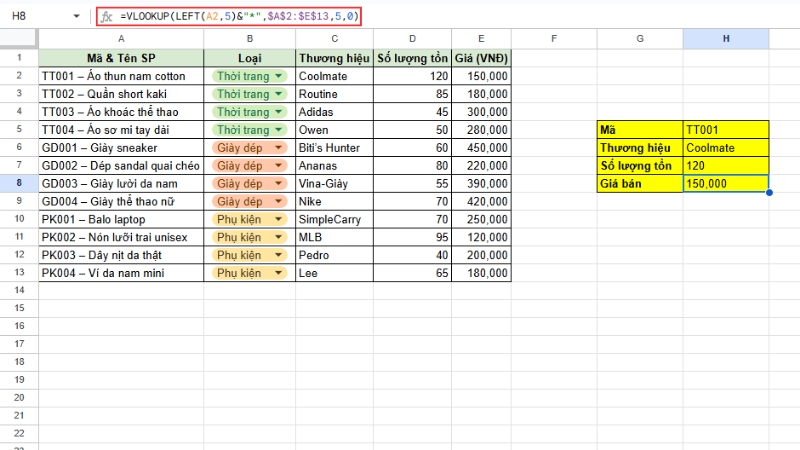Viewport: 800px width, 450px height.
Task: Open the Name box dropdown arrow
Action: (77, 17)
